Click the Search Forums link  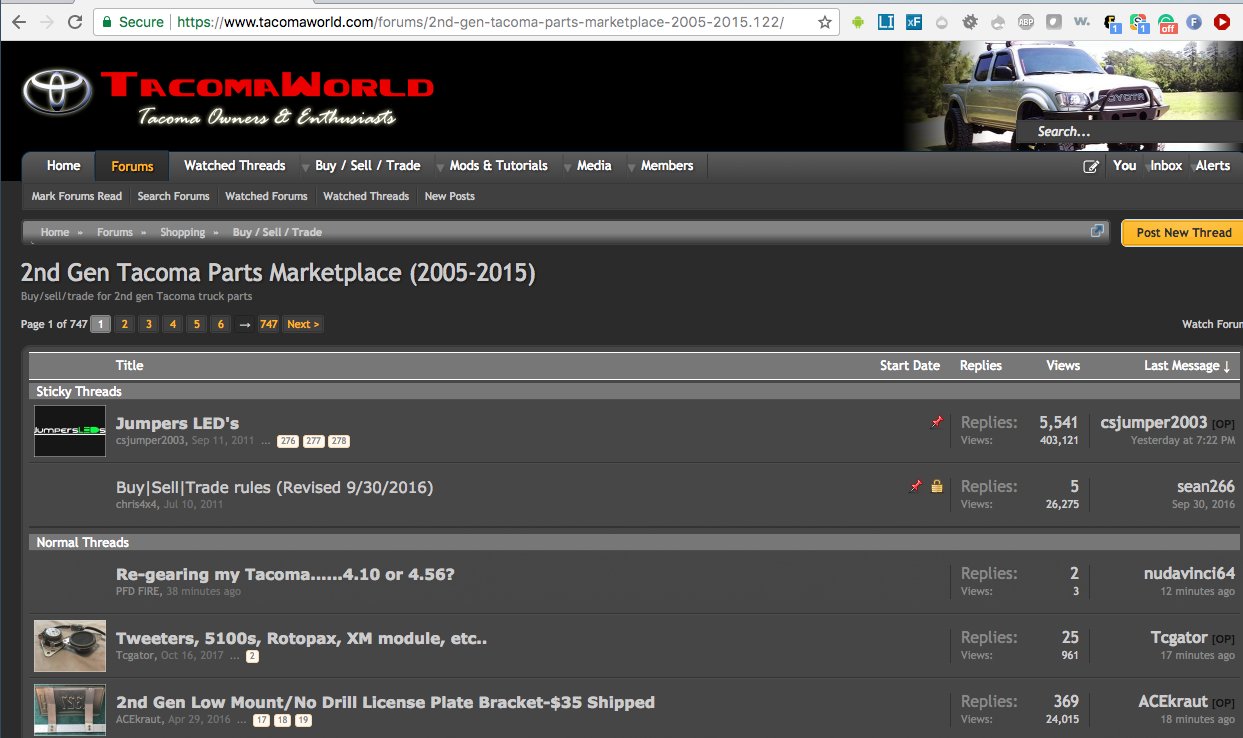click(173, 196)
